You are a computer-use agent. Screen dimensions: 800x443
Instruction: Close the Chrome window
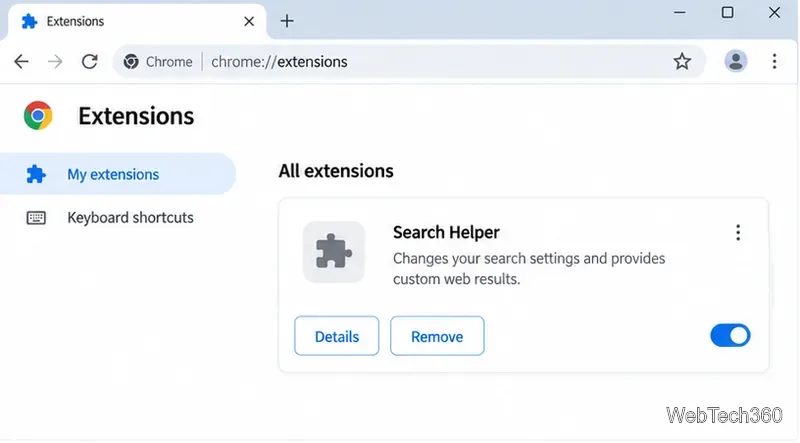click(774, 12)
